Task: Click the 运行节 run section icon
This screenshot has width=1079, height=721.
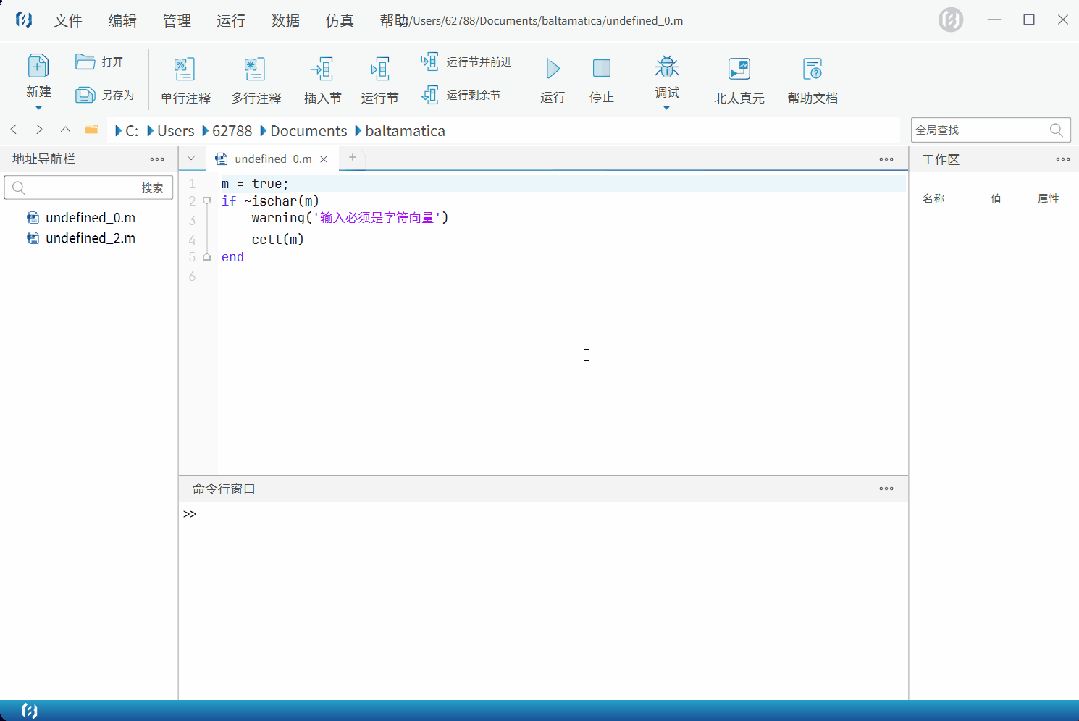Action: (379, 69)
